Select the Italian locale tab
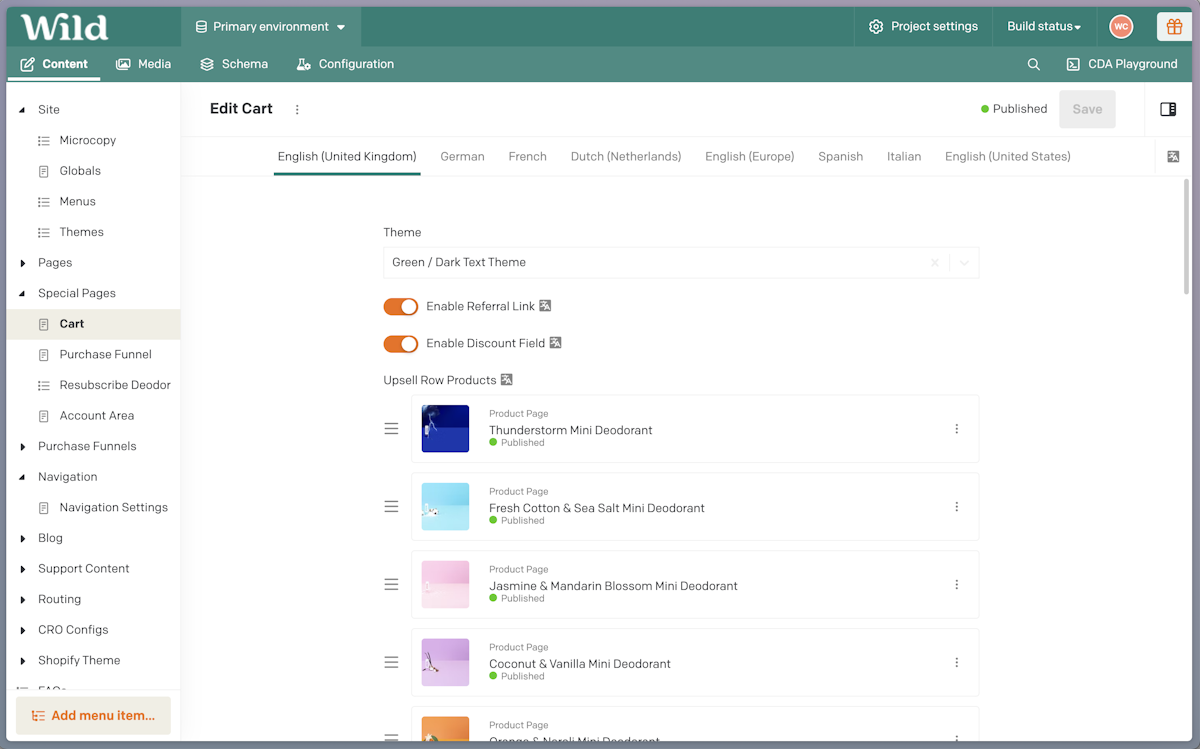The height and width of the screenshot is (749, 1200). pyautogui.click(x=904, y=157)
